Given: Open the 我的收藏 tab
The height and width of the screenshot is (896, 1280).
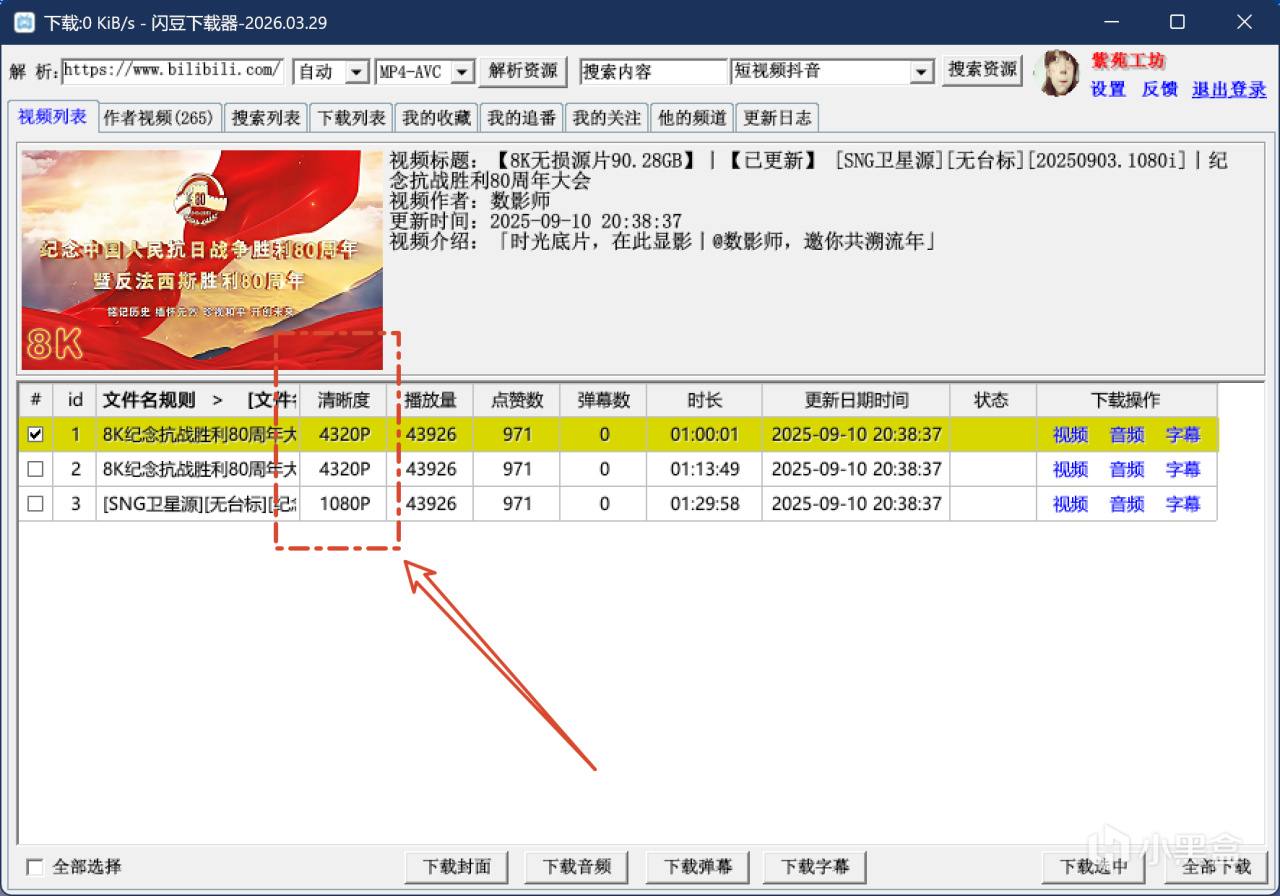Looking at the screenshot, I should [436, 118].
